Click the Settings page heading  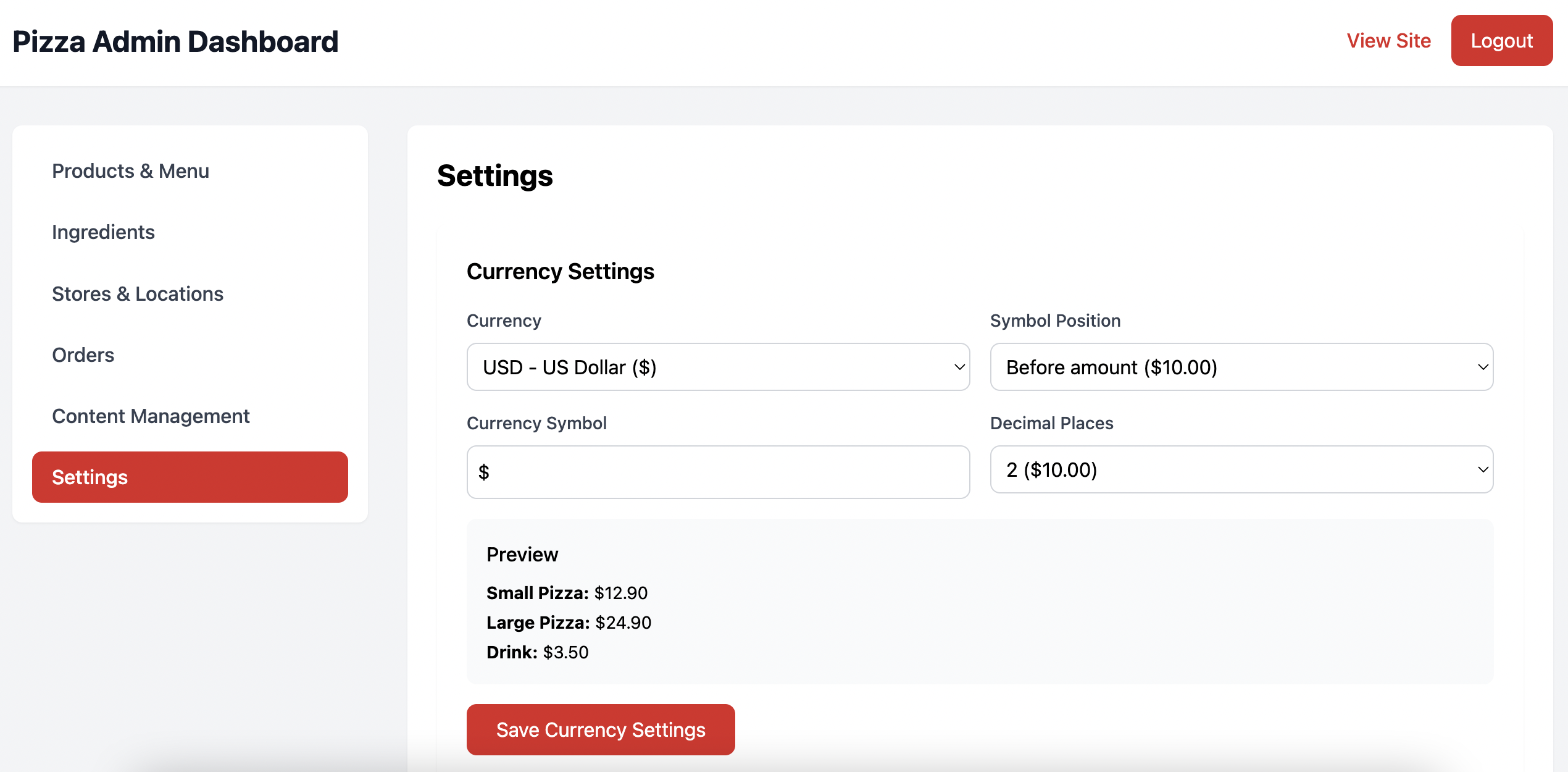[494, 176]
